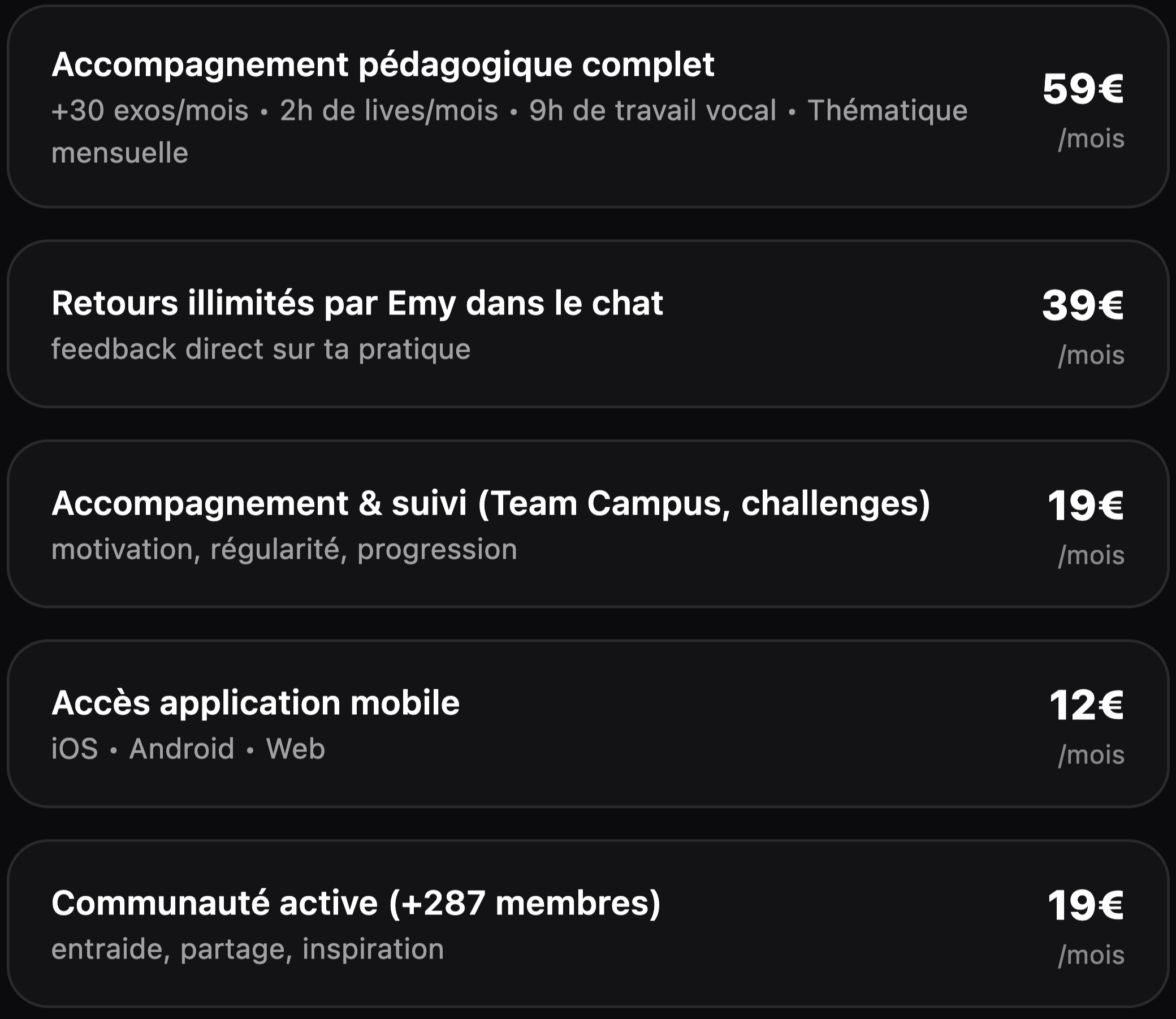Click the 59€ price
The height and width of the screenshot is (1019, 1176).
(1082, 89)
